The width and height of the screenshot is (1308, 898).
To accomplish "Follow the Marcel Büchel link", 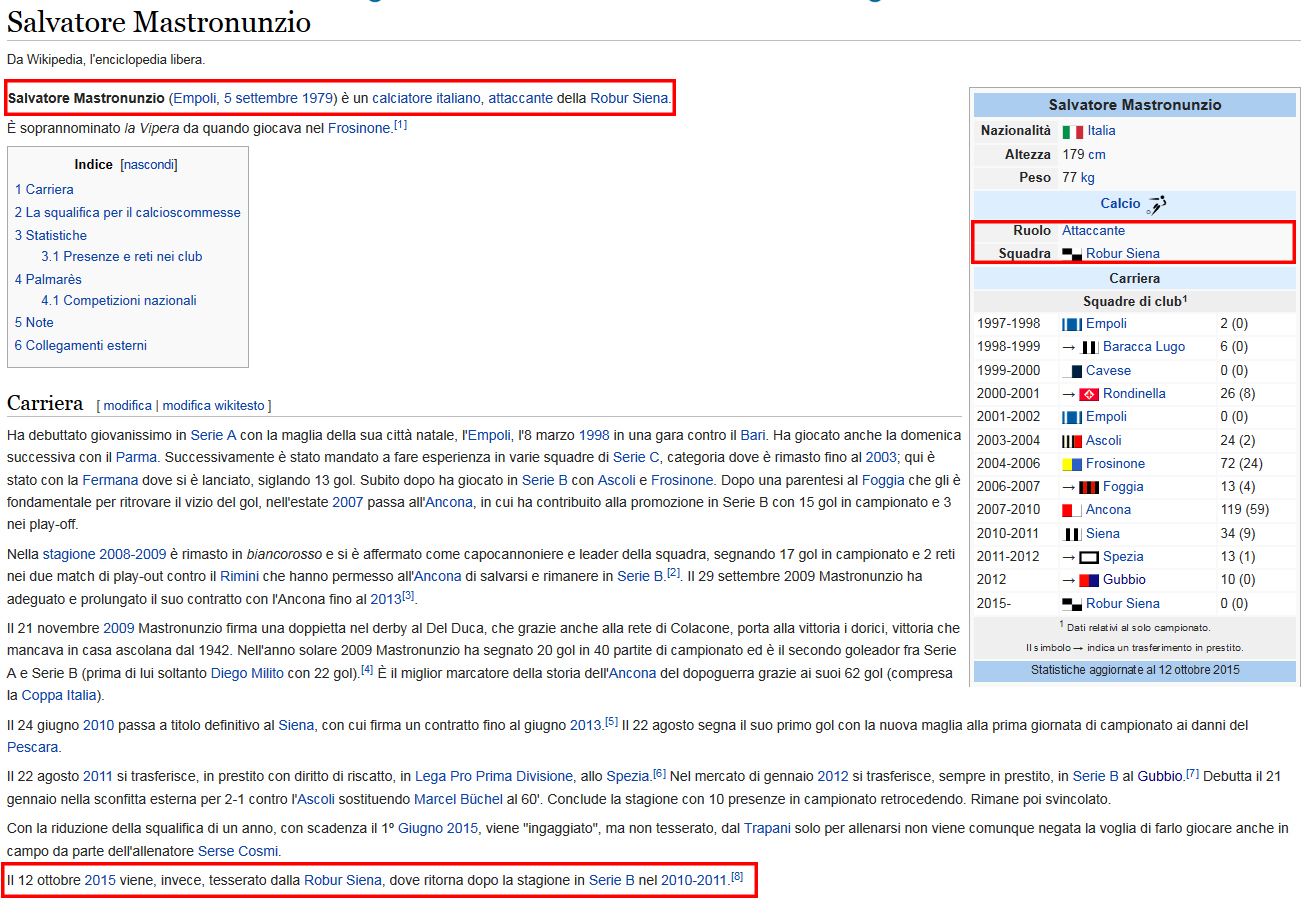I will tap(459, 799).
